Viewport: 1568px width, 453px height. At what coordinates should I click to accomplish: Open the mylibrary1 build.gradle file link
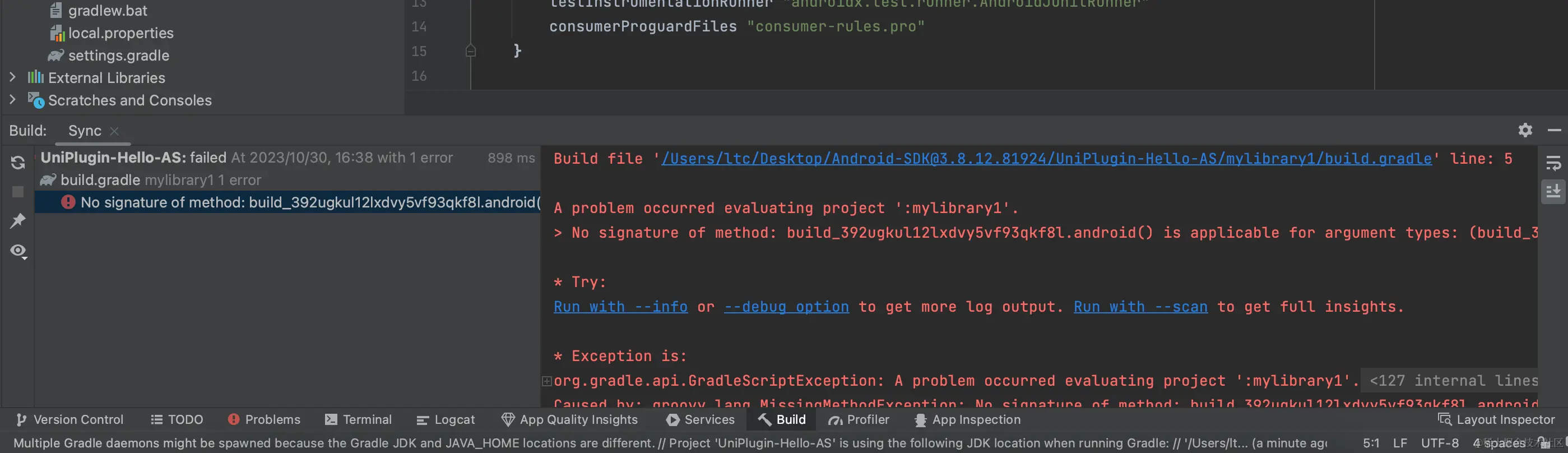1046,159
